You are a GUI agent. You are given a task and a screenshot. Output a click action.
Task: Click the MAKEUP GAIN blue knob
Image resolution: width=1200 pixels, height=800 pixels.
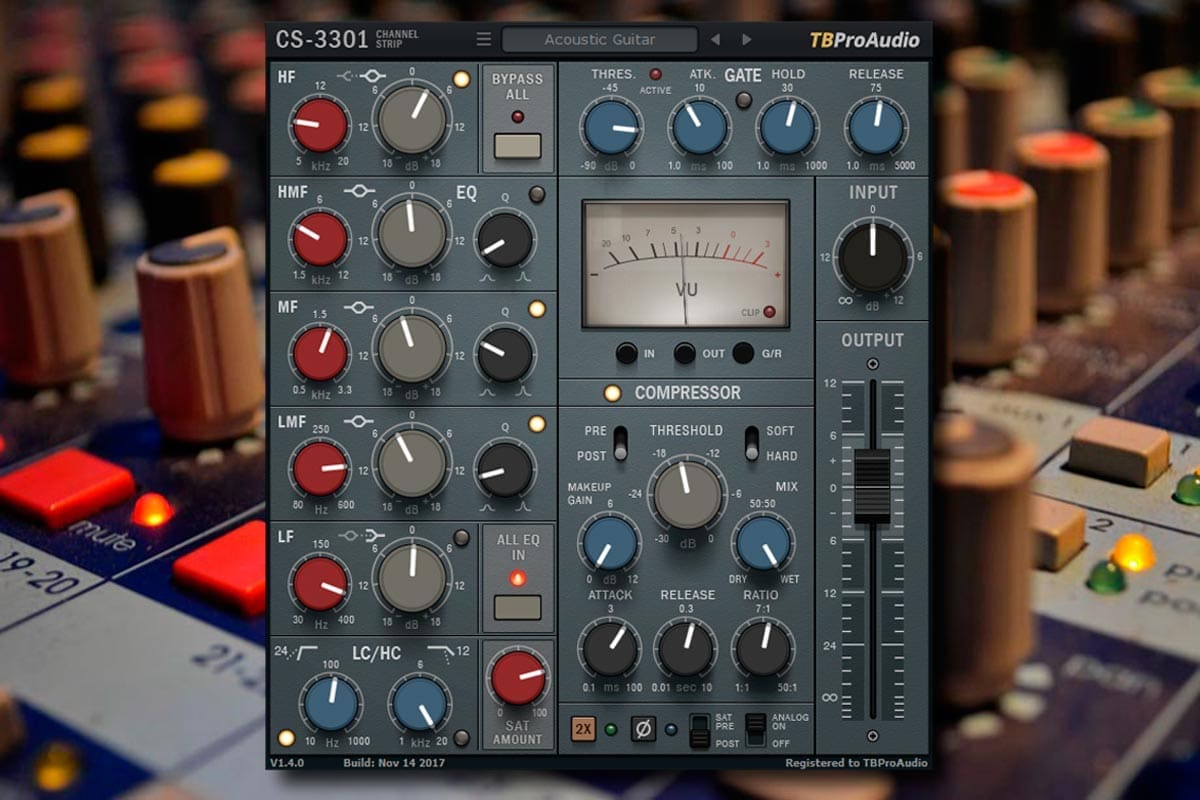click(610, 543)
